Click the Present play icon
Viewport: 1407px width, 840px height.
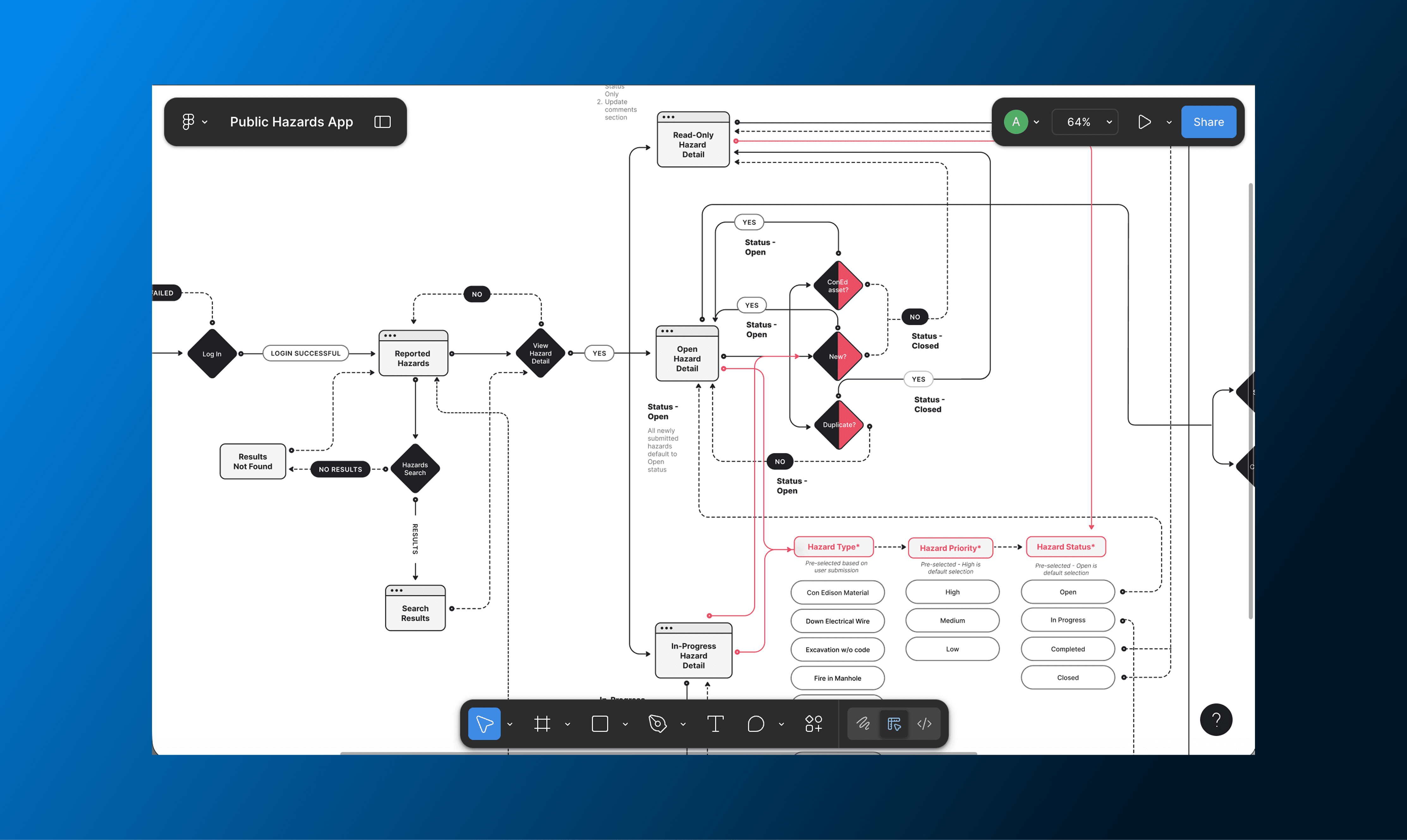[1144, 121]
